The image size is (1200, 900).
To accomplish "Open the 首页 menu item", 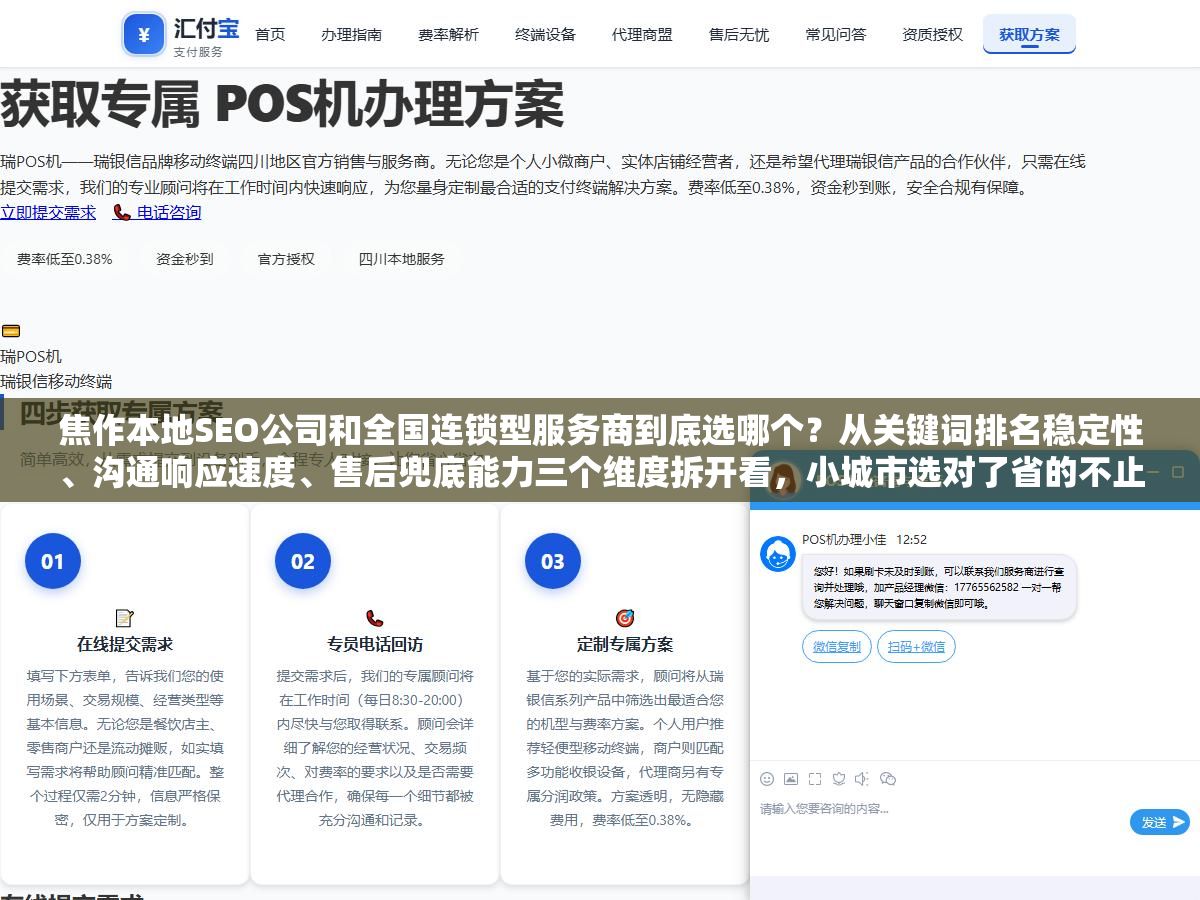I will (x=270, y=34).
